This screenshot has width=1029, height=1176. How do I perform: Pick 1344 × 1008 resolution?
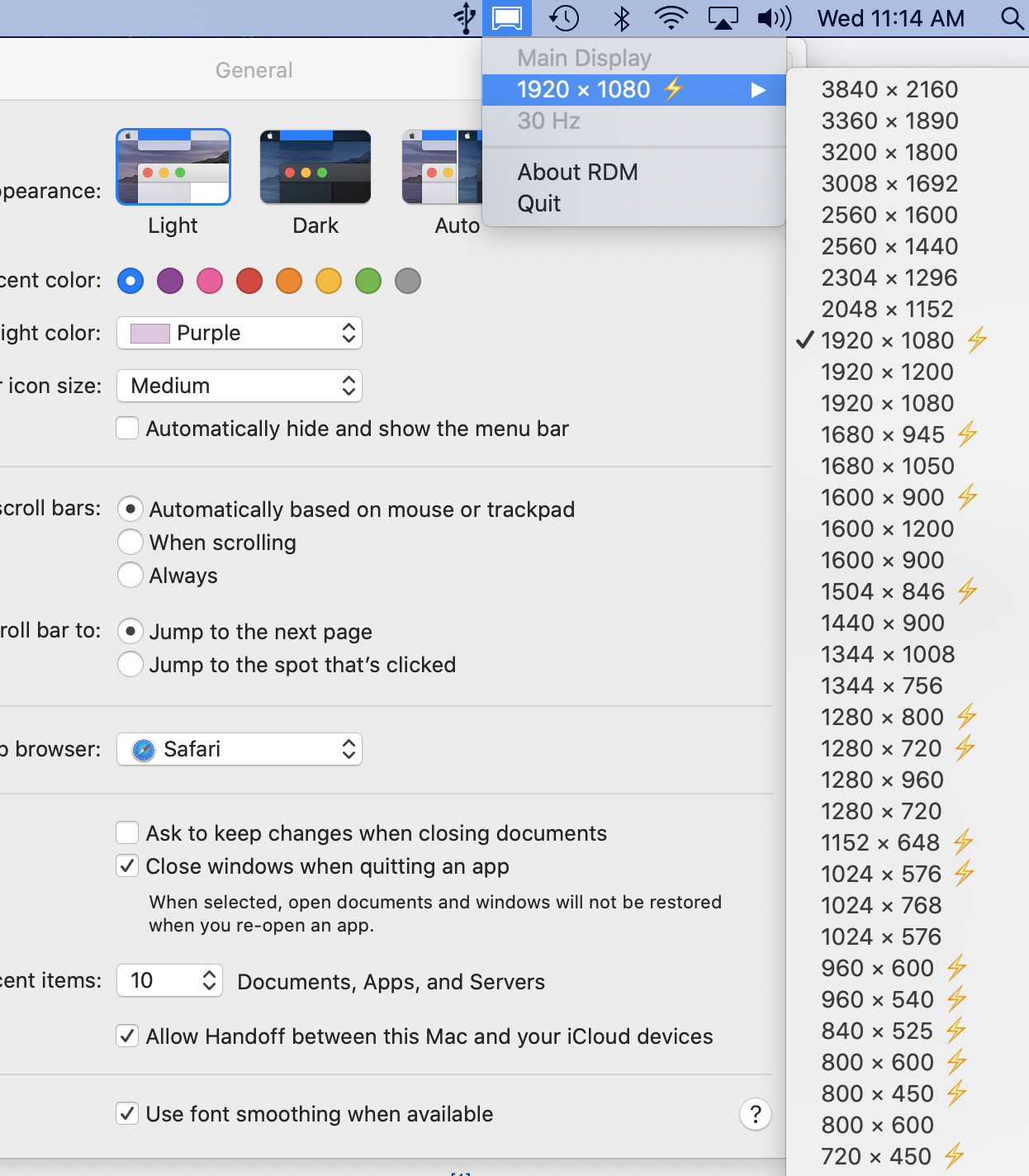908,654
